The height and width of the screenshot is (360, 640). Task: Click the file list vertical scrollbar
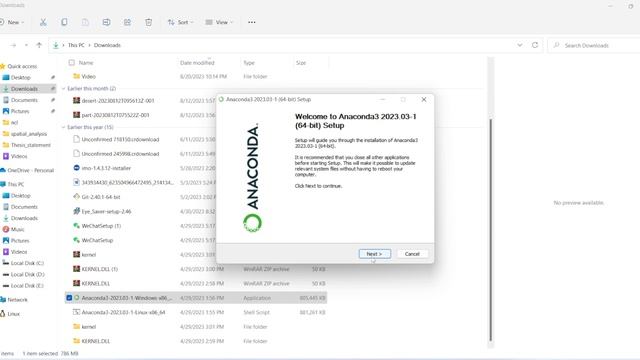click(491, 229)
